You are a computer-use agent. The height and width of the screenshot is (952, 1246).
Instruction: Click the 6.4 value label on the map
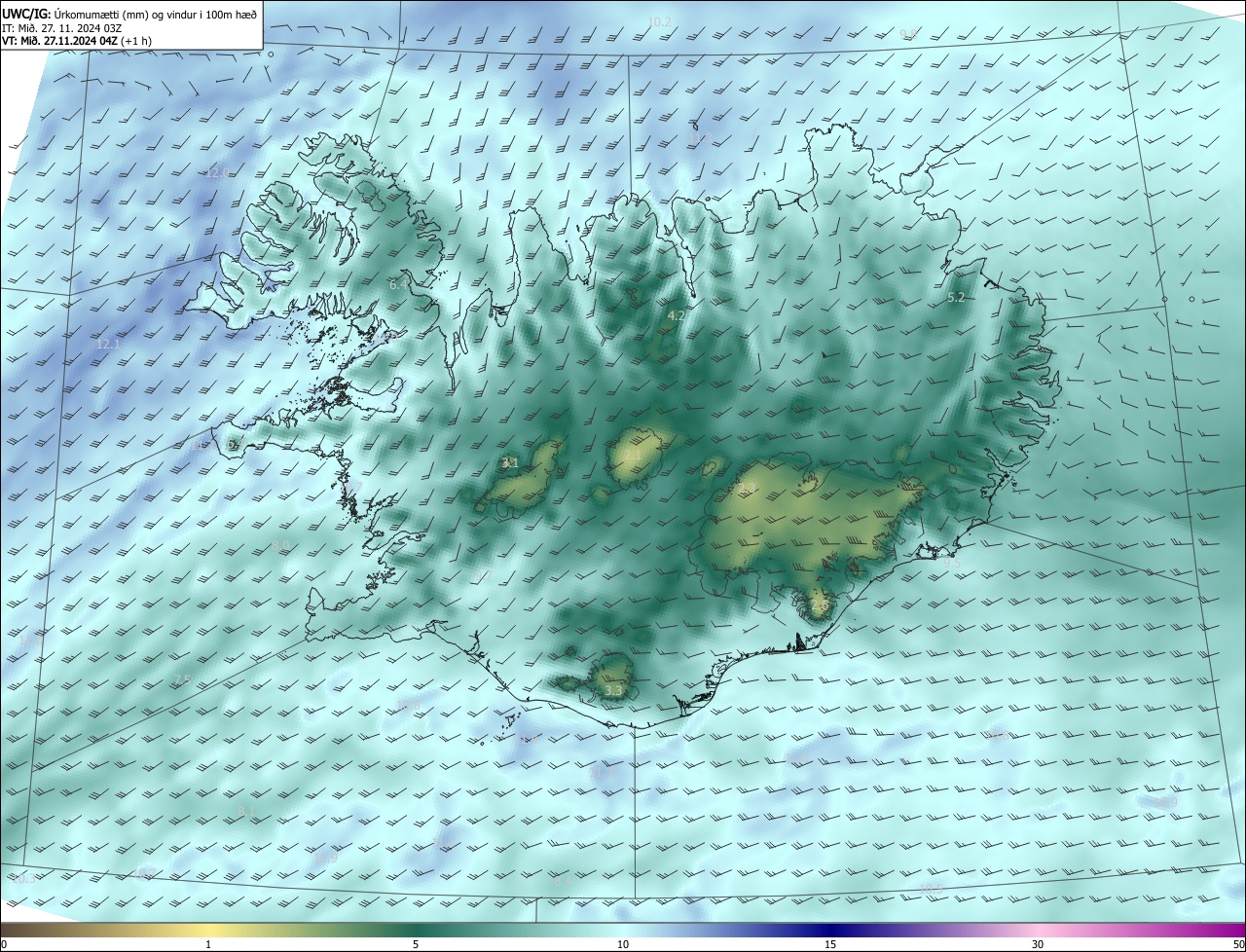click(x=398, y=285)
